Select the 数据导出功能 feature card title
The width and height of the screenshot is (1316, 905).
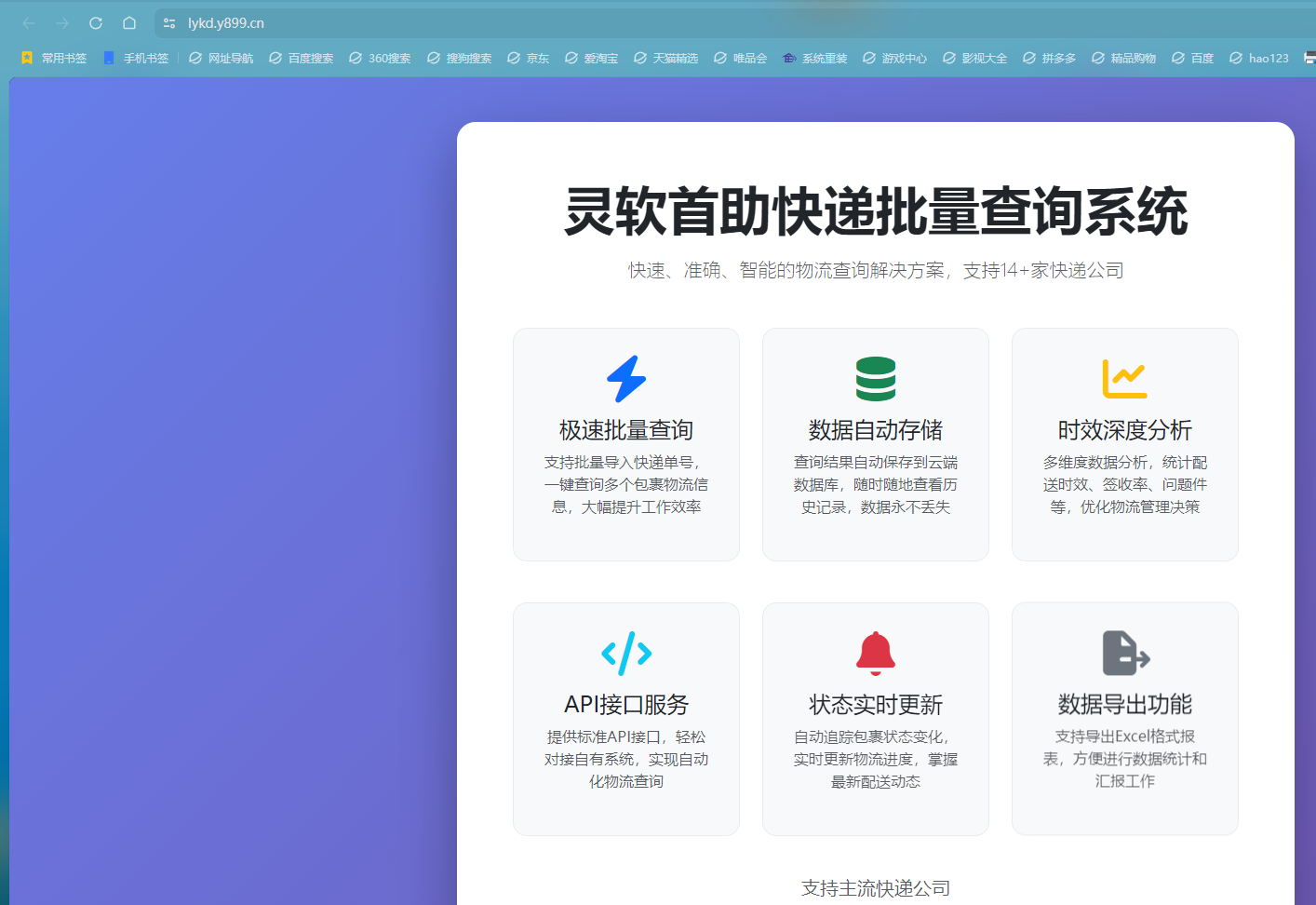point(1125,705)
